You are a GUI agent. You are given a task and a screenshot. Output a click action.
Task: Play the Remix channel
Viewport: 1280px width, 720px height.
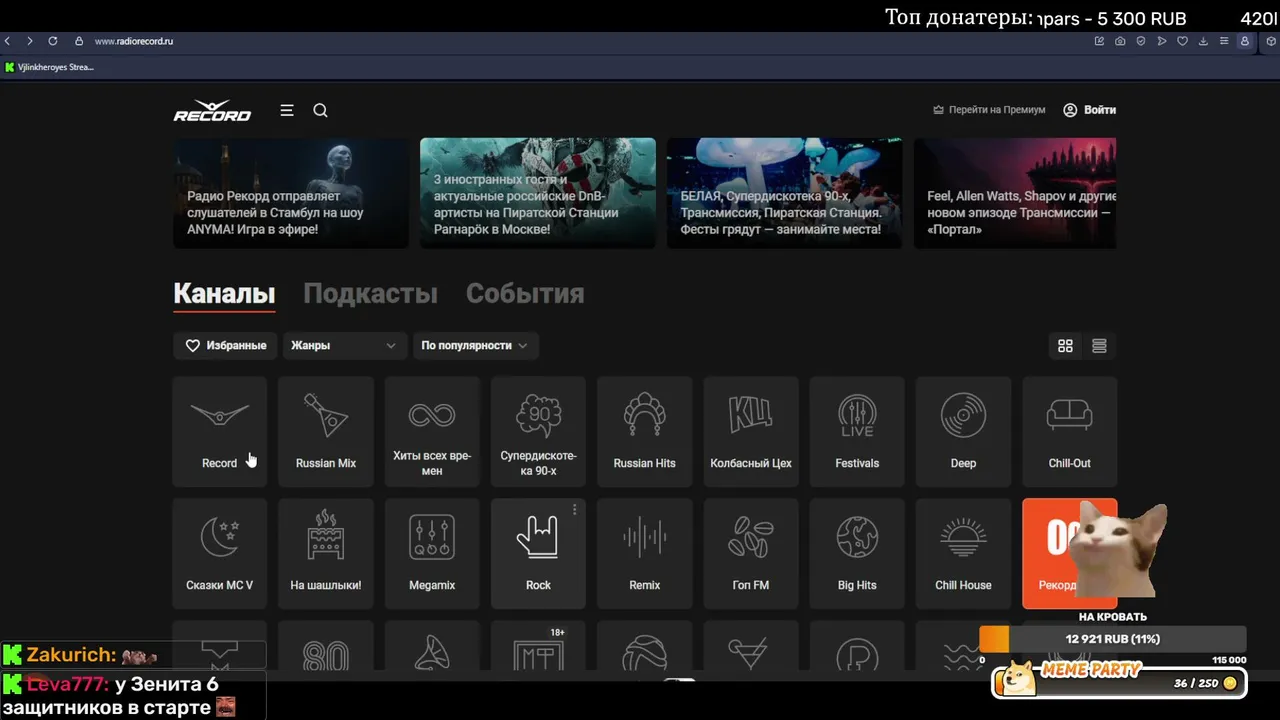645,553
